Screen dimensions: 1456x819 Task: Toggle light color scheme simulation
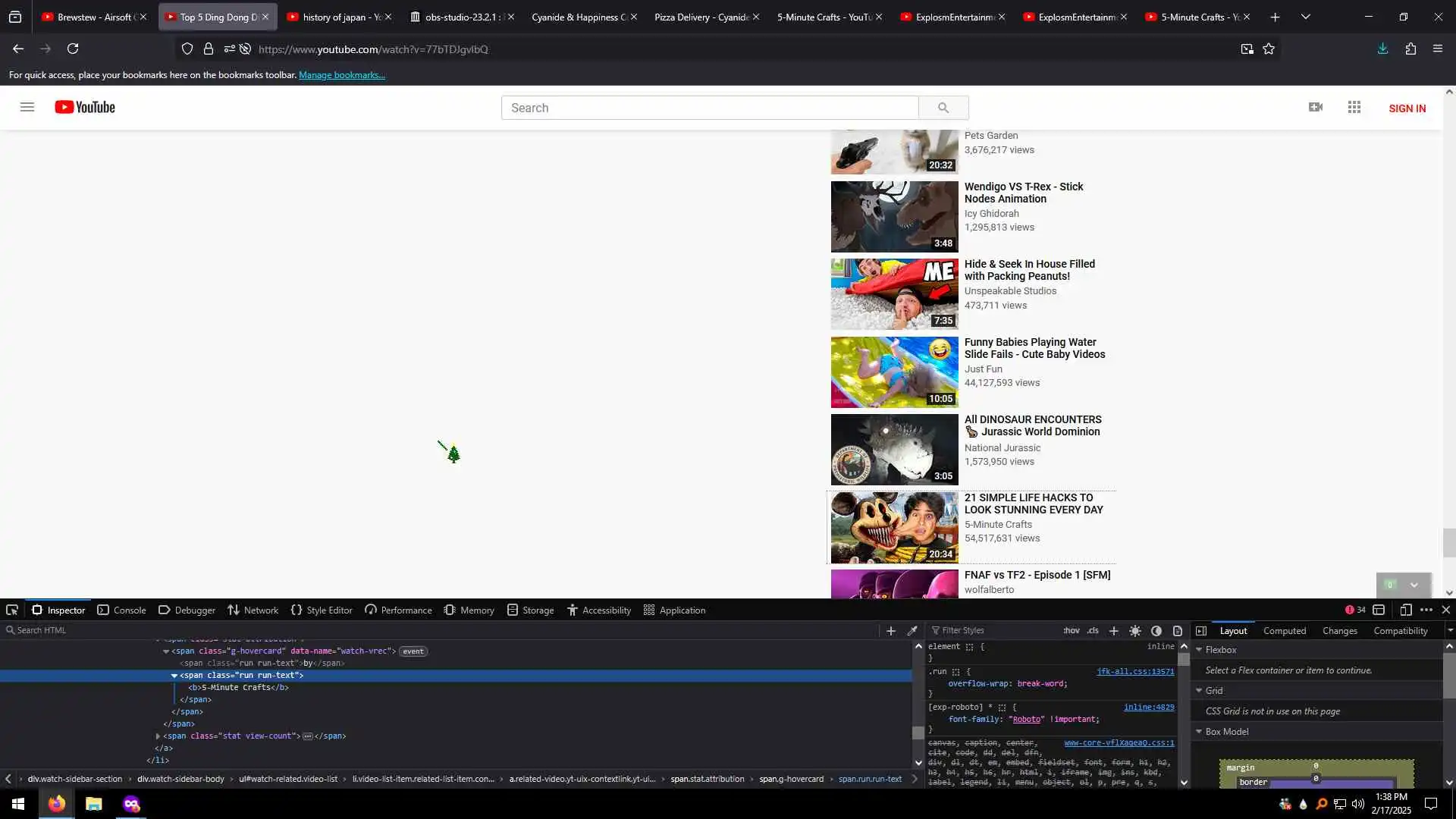[x=1135, y=630]
